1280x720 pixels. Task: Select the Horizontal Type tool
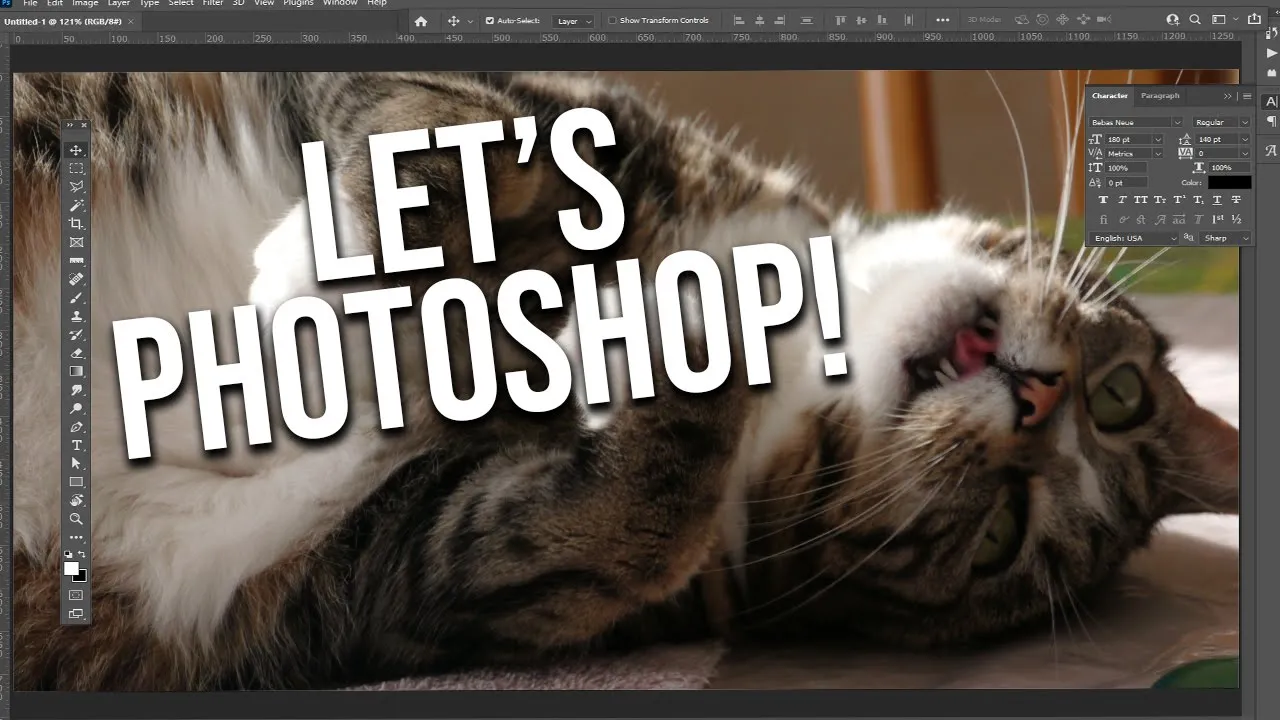pos(76,446)
